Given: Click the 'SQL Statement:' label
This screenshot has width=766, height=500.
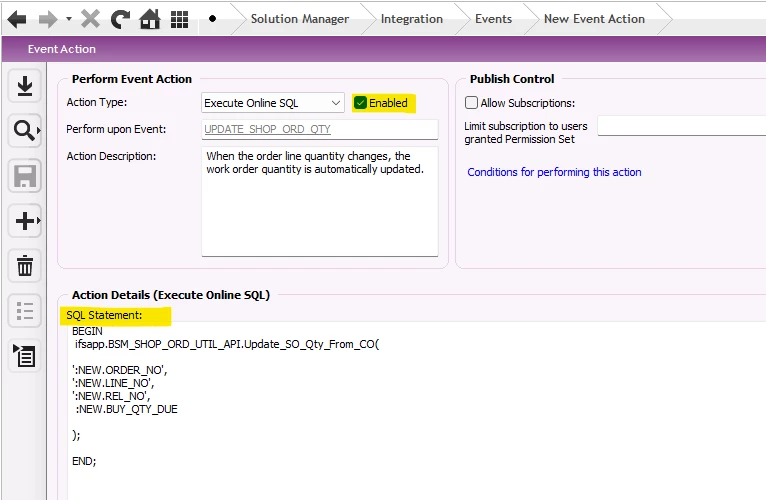Looking at the screenshot, I should pyautogui.click(x=104, y=315).
